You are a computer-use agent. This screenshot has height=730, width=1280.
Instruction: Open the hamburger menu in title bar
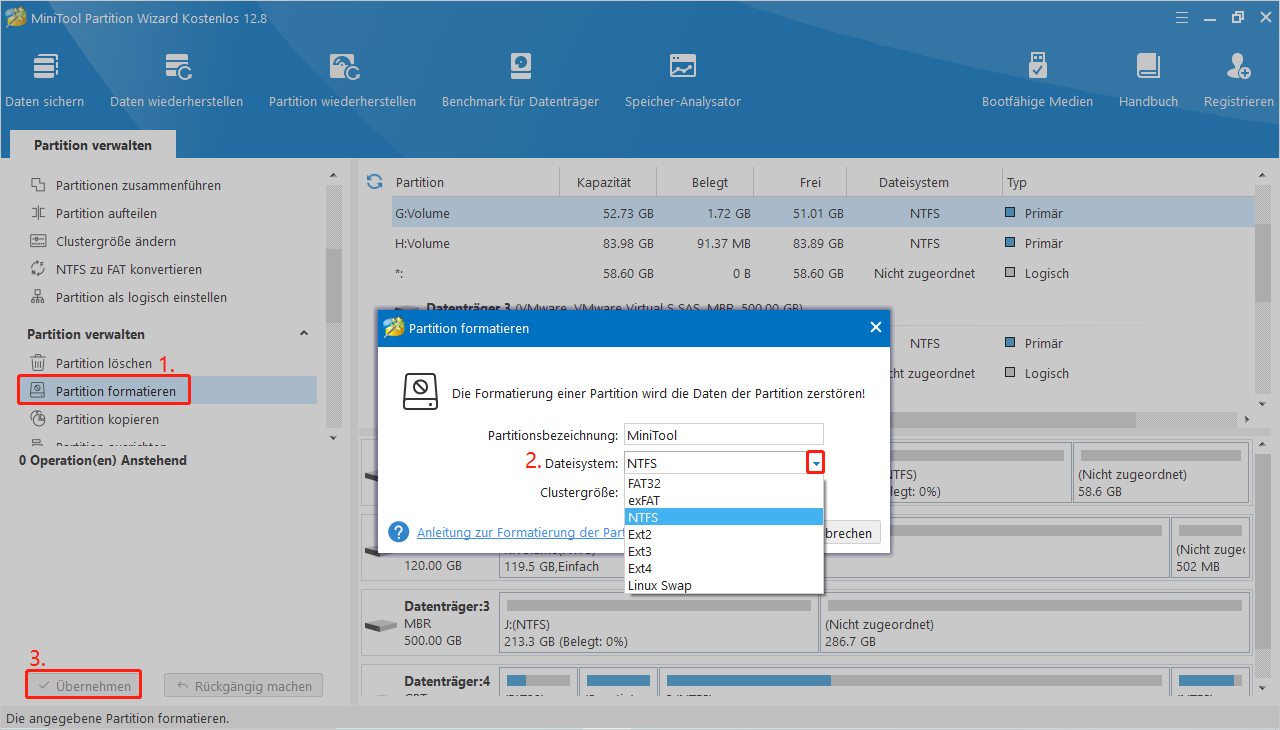[x=1181, y=18]
